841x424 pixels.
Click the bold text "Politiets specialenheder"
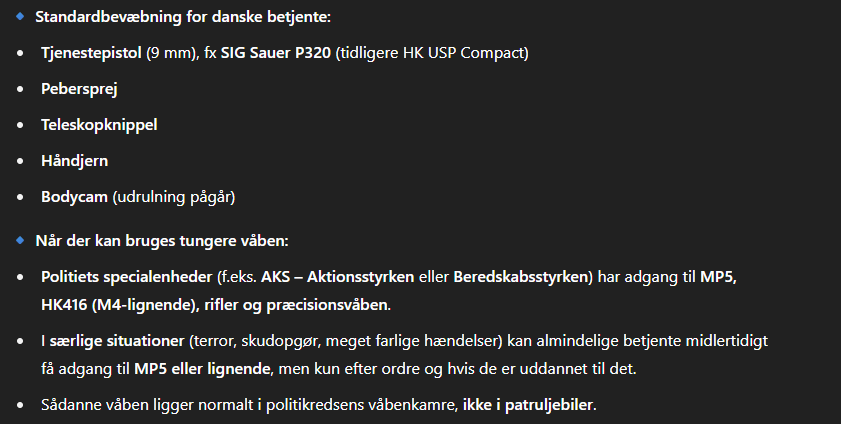click(x=126, y=276)
